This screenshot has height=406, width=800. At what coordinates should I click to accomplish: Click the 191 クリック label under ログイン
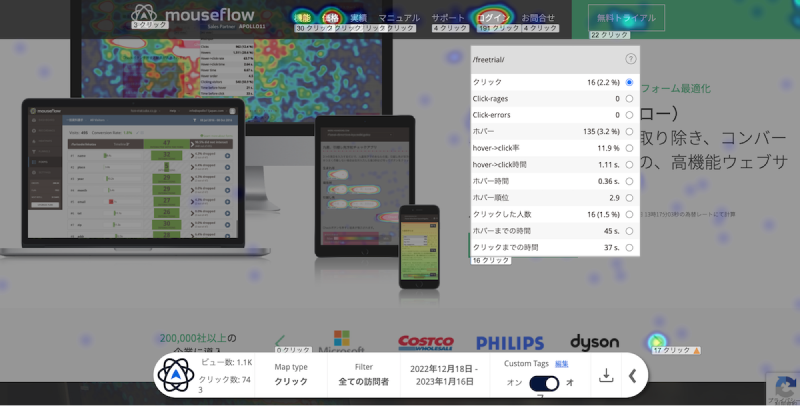[499, 28]
